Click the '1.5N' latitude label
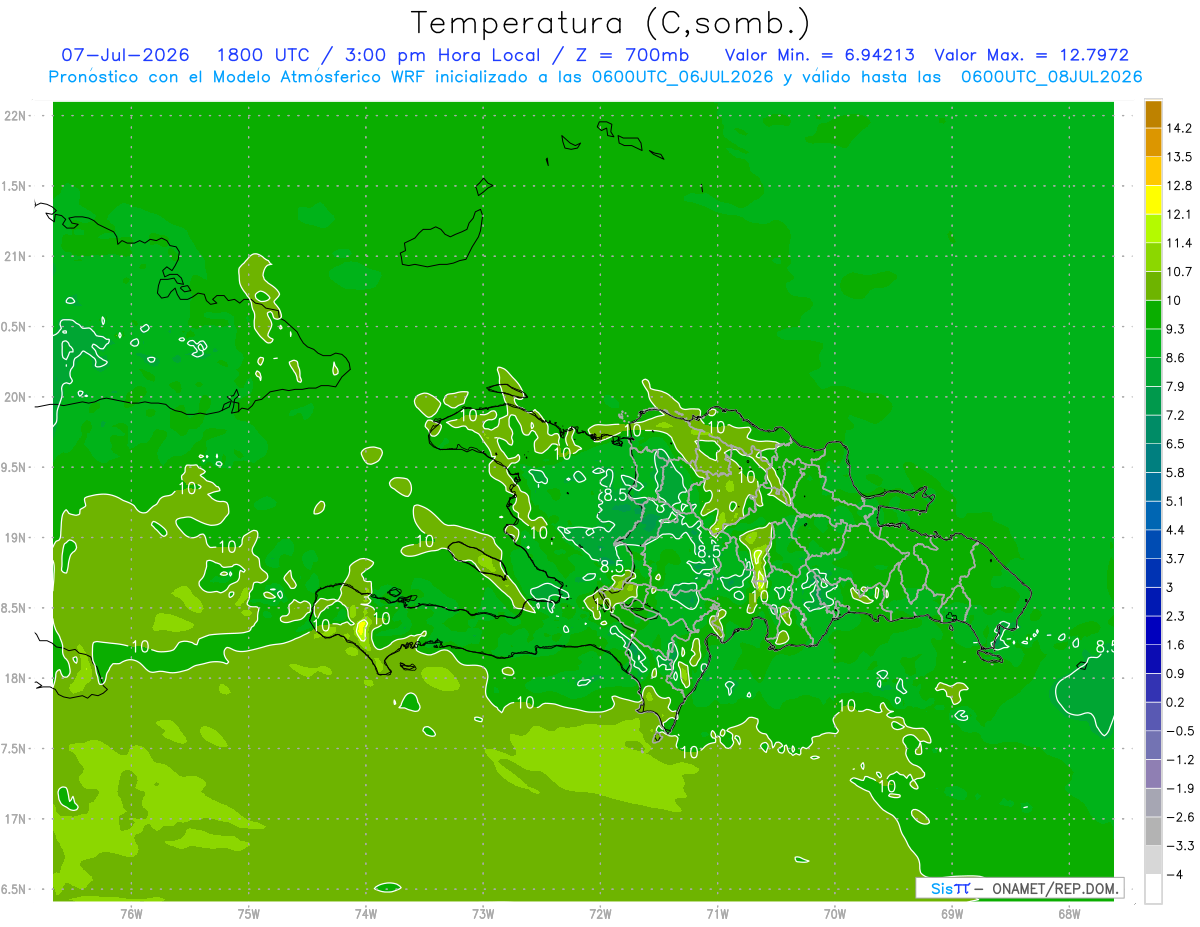The image size is (1200, 927). tap(15, 186)
